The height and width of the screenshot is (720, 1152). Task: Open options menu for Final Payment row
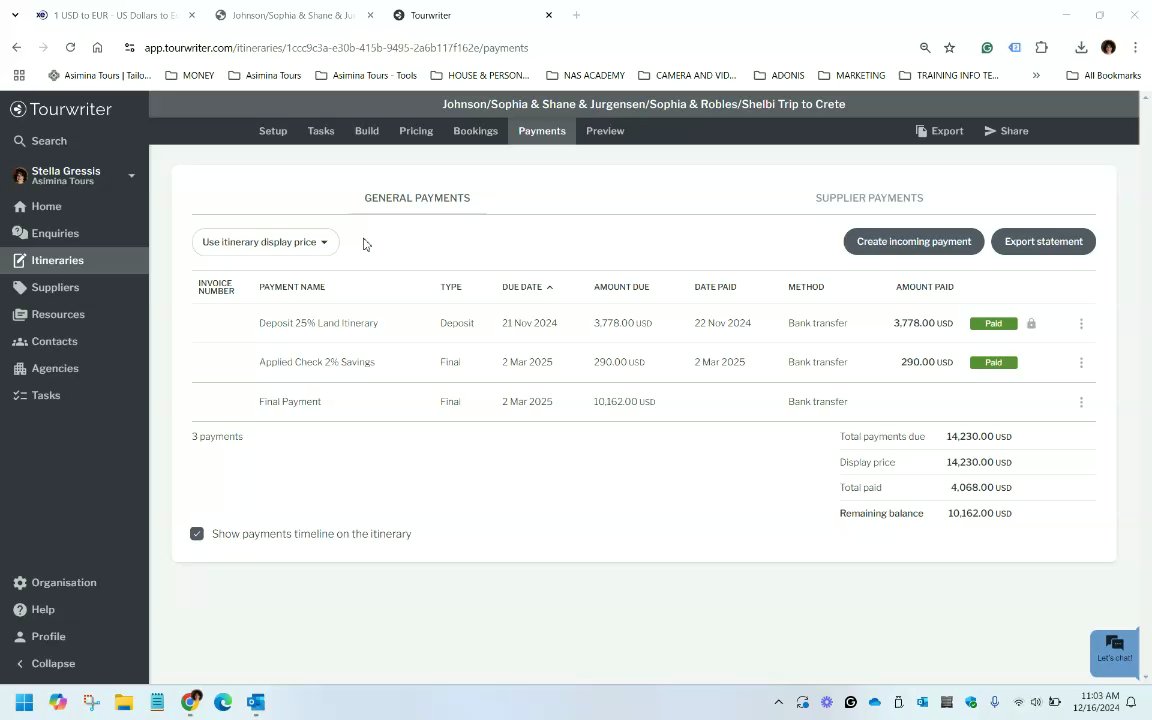coord(1081,402)
